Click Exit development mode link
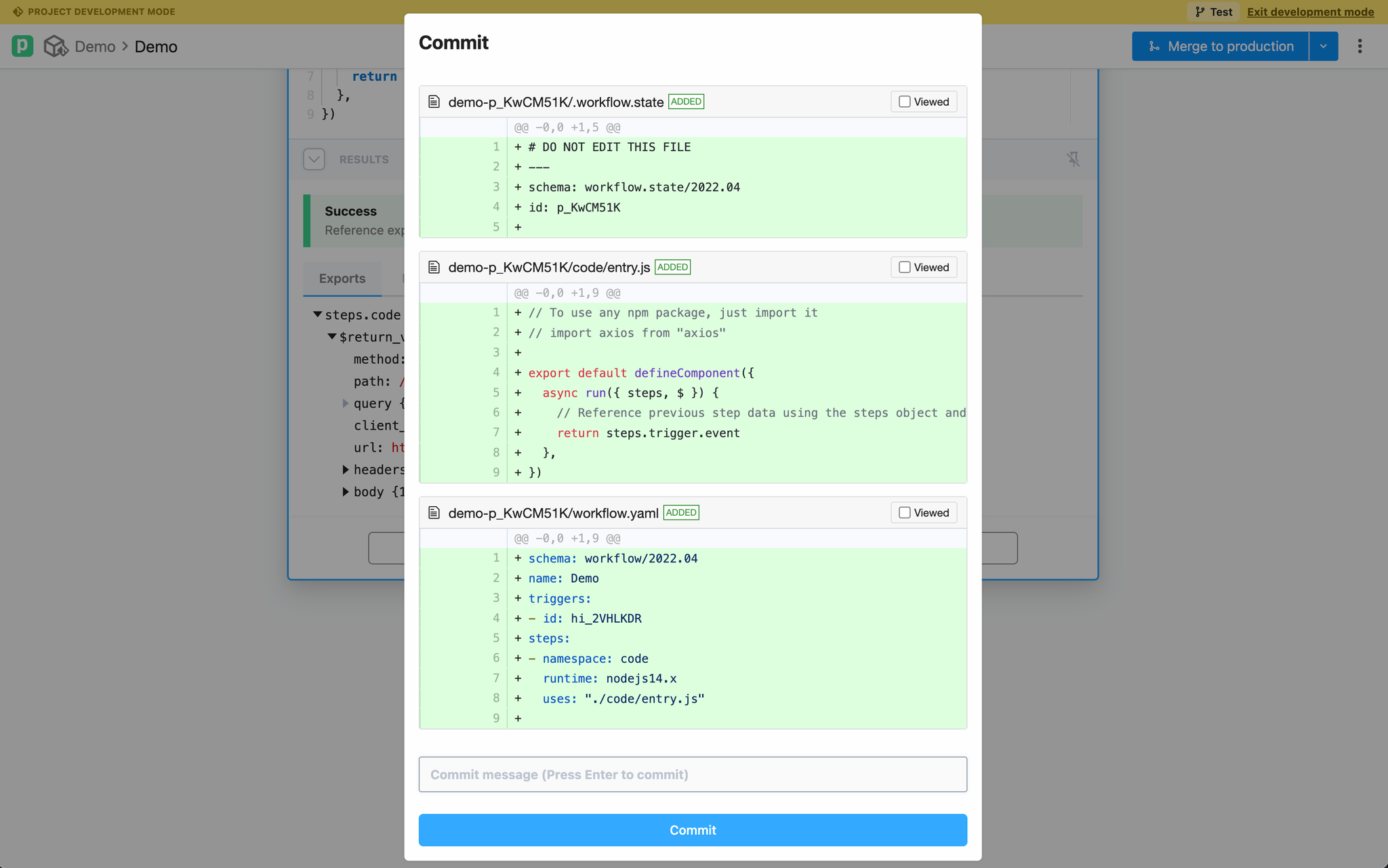This screenshot has width=1388, height=868. (x=1310, y=12)
